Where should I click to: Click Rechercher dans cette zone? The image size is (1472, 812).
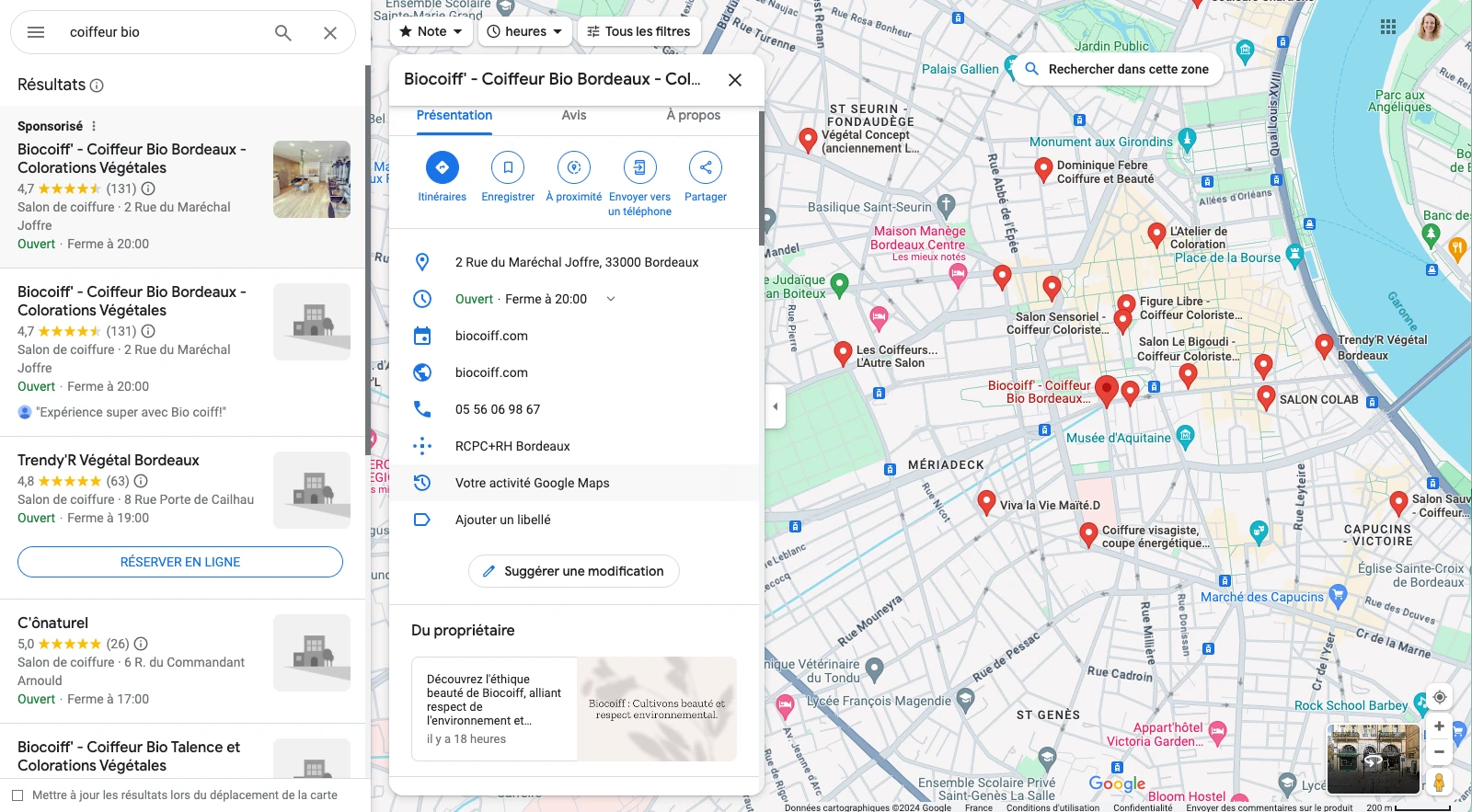(x=1119, y=69)
